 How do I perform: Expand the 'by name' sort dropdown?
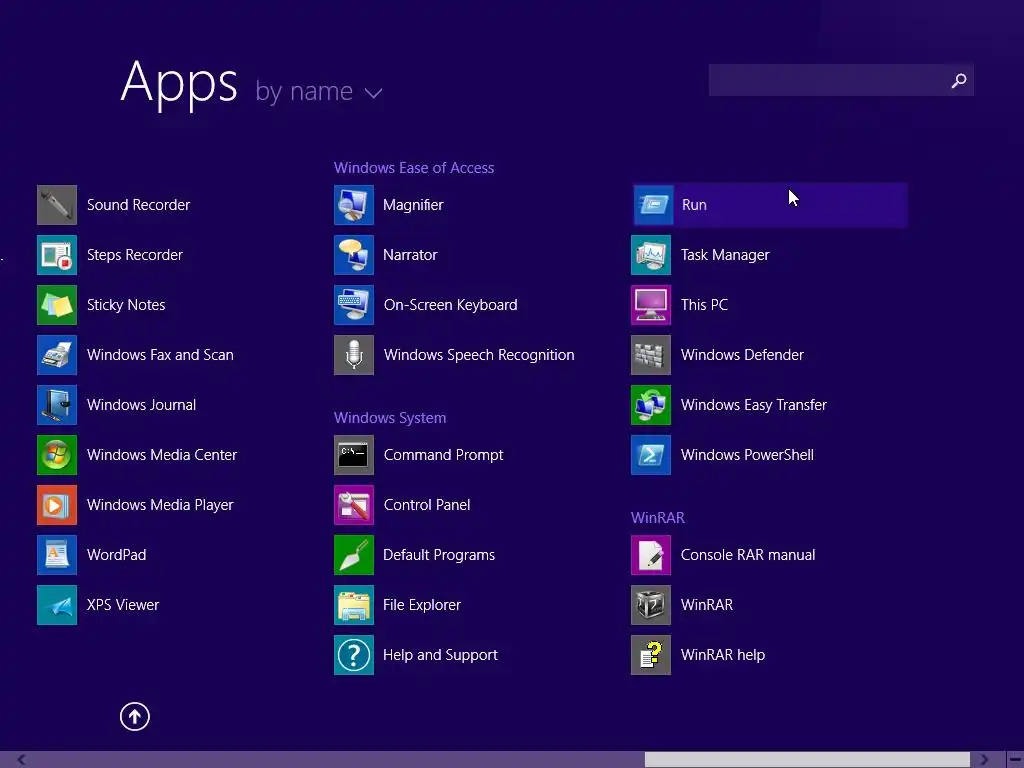(319, 91)
